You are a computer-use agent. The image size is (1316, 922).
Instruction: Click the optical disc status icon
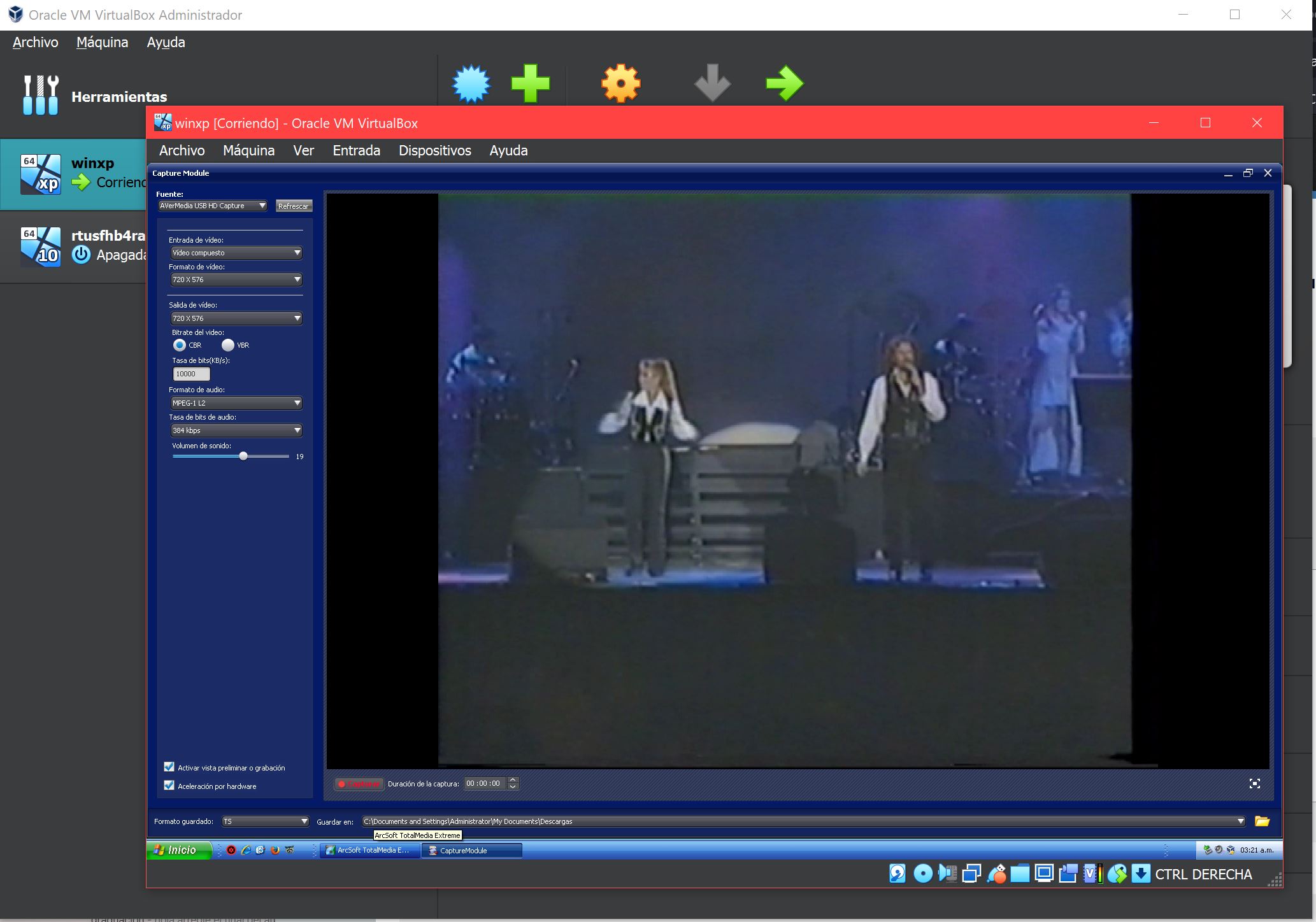click(x=922, y=874)
